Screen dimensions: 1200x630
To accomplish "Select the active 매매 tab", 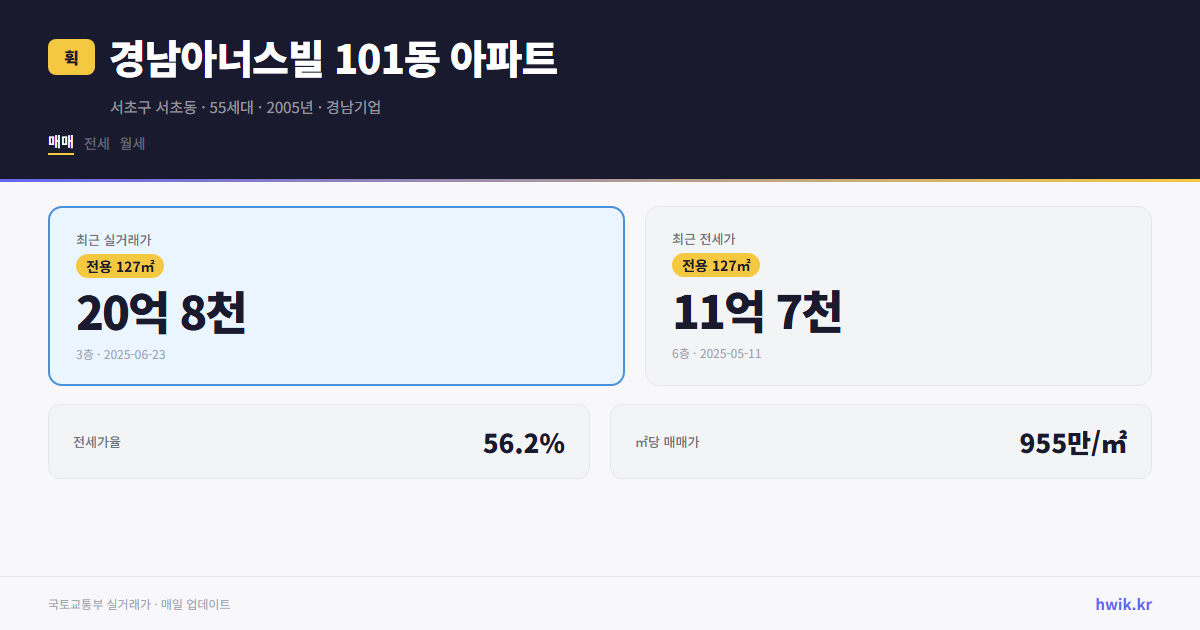I will click(x=59, y=143).
